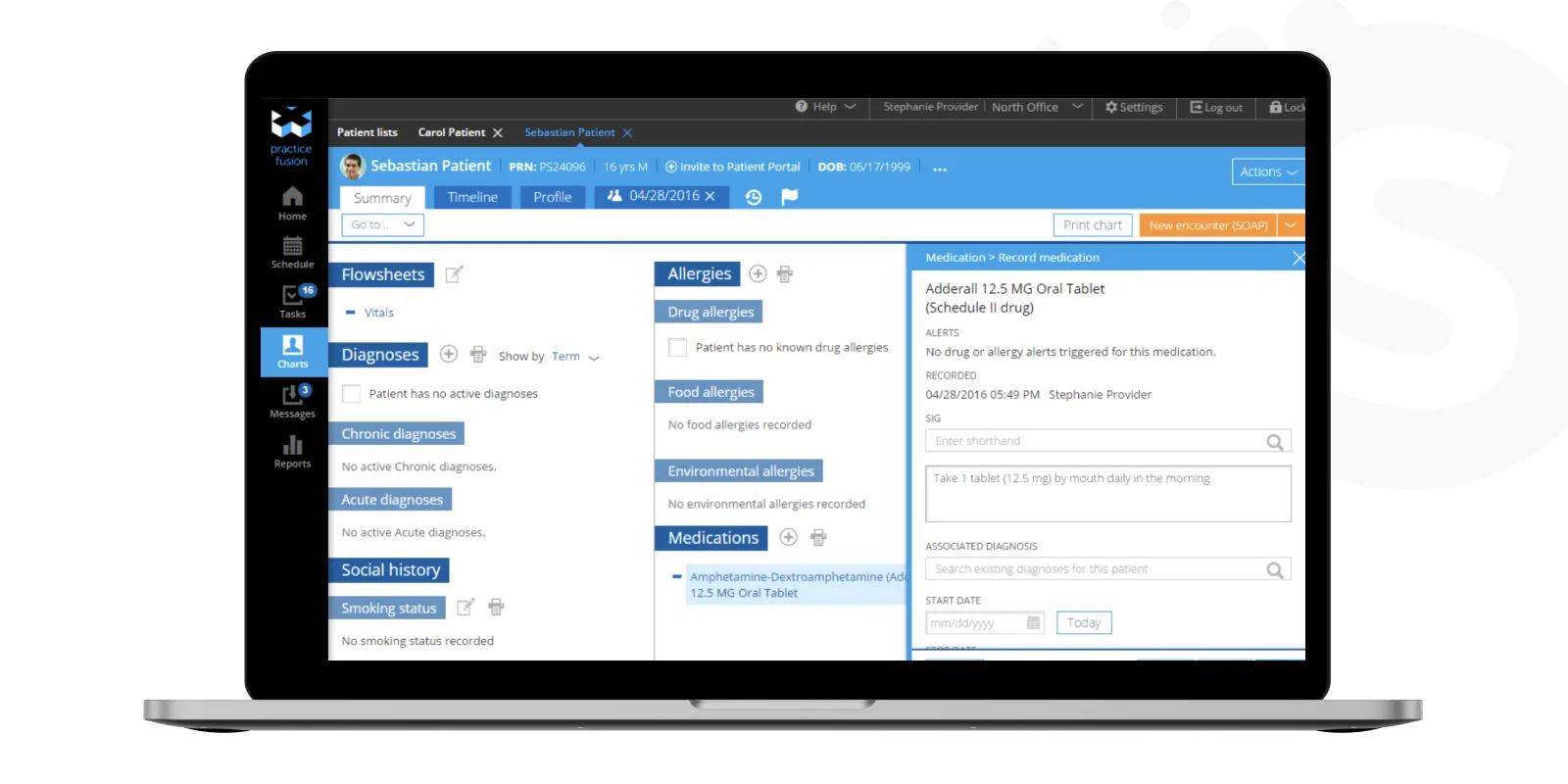Image resolution: width=1568 pixels, height=784 pixels.
Task: Open the Vitals flowsheet link
Action: (x=379, y=313)
